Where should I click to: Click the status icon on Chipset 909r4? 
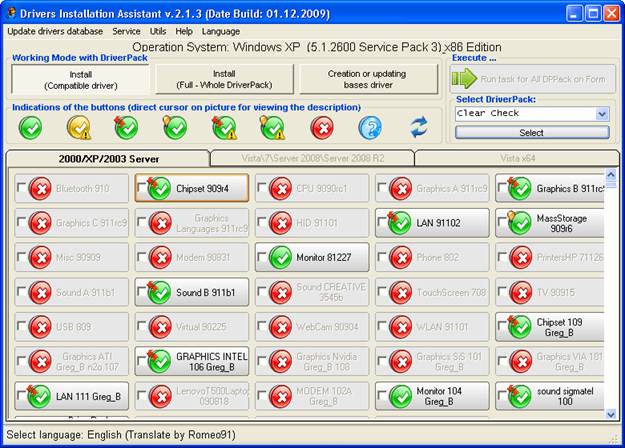pos(160,188)
